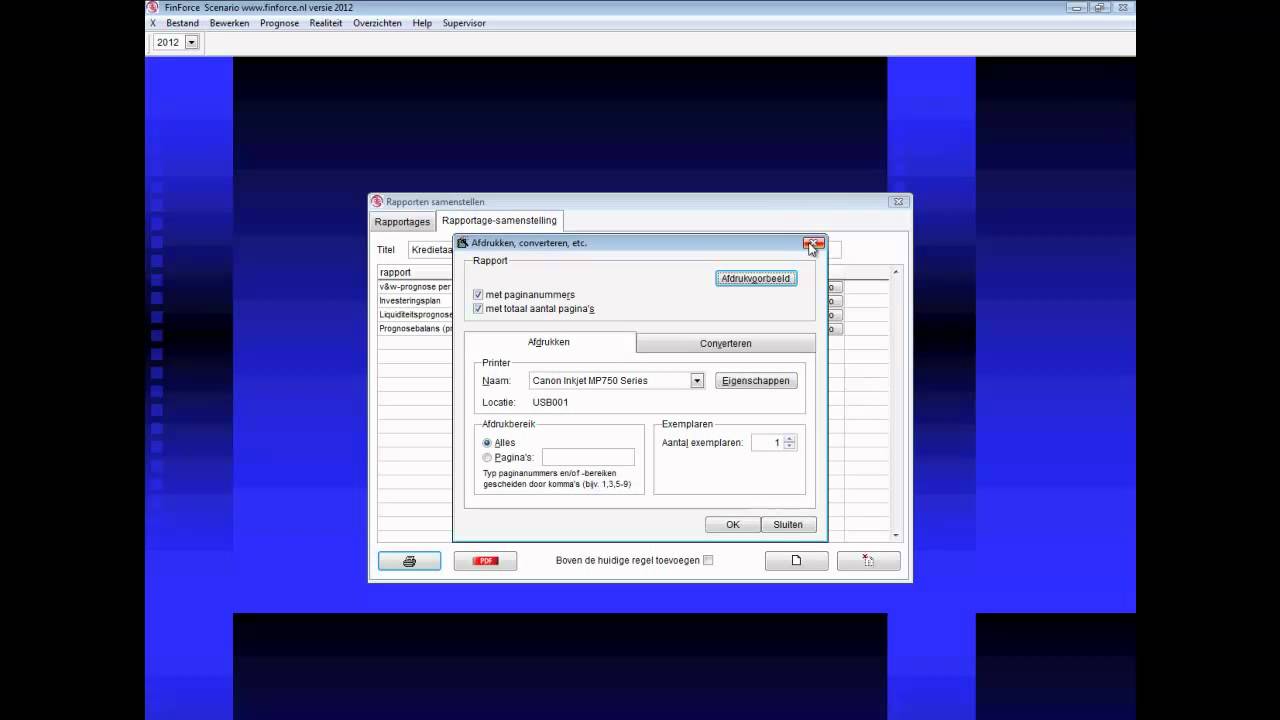
Task: Open the Overzichten menu
Action: click(377, 23)
